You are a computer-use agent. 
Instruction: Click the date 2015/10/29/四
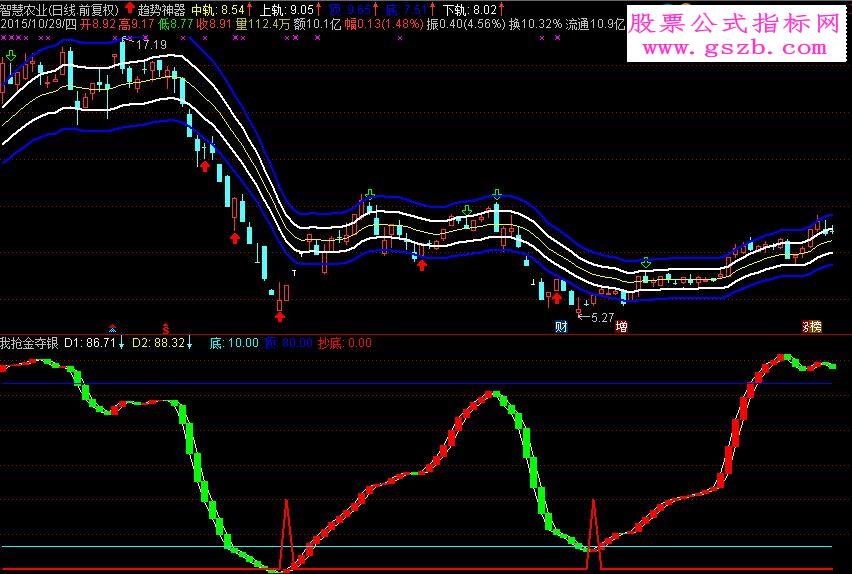pyautogui.click(x=39, y=23)
